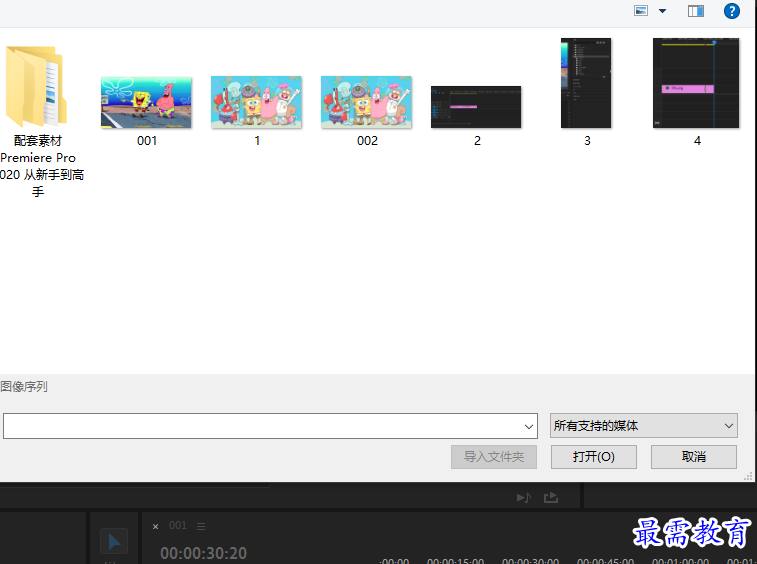Screen dimensions: 757x564
Task: Select the timeline screenshot file named 4
Action: (696, 83)
